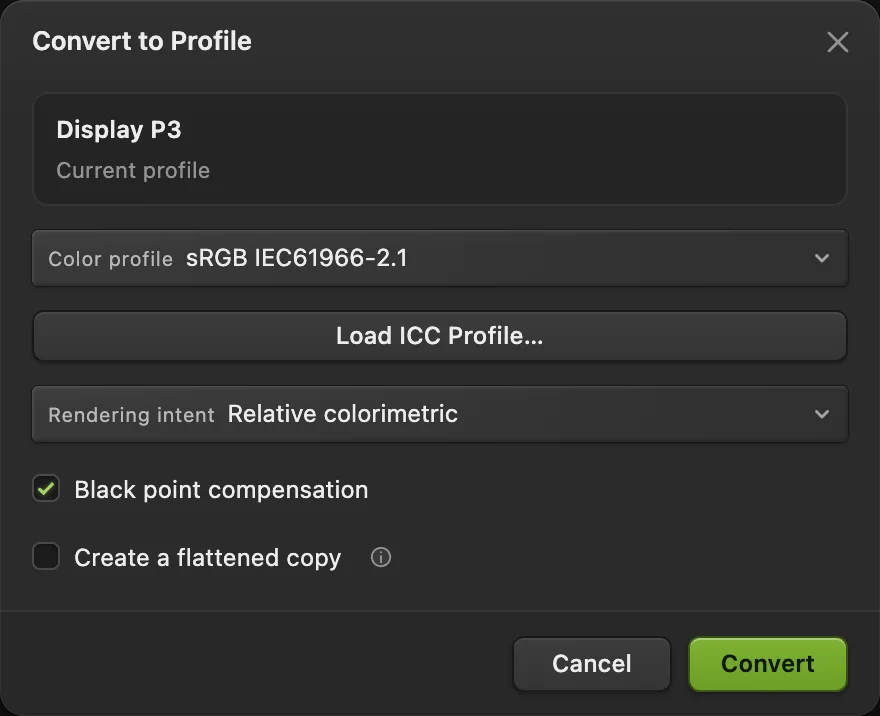The width and height of the screenshot is (880, 716).
Task: Click the Rendering intent field label
Action: coord(131,415)
